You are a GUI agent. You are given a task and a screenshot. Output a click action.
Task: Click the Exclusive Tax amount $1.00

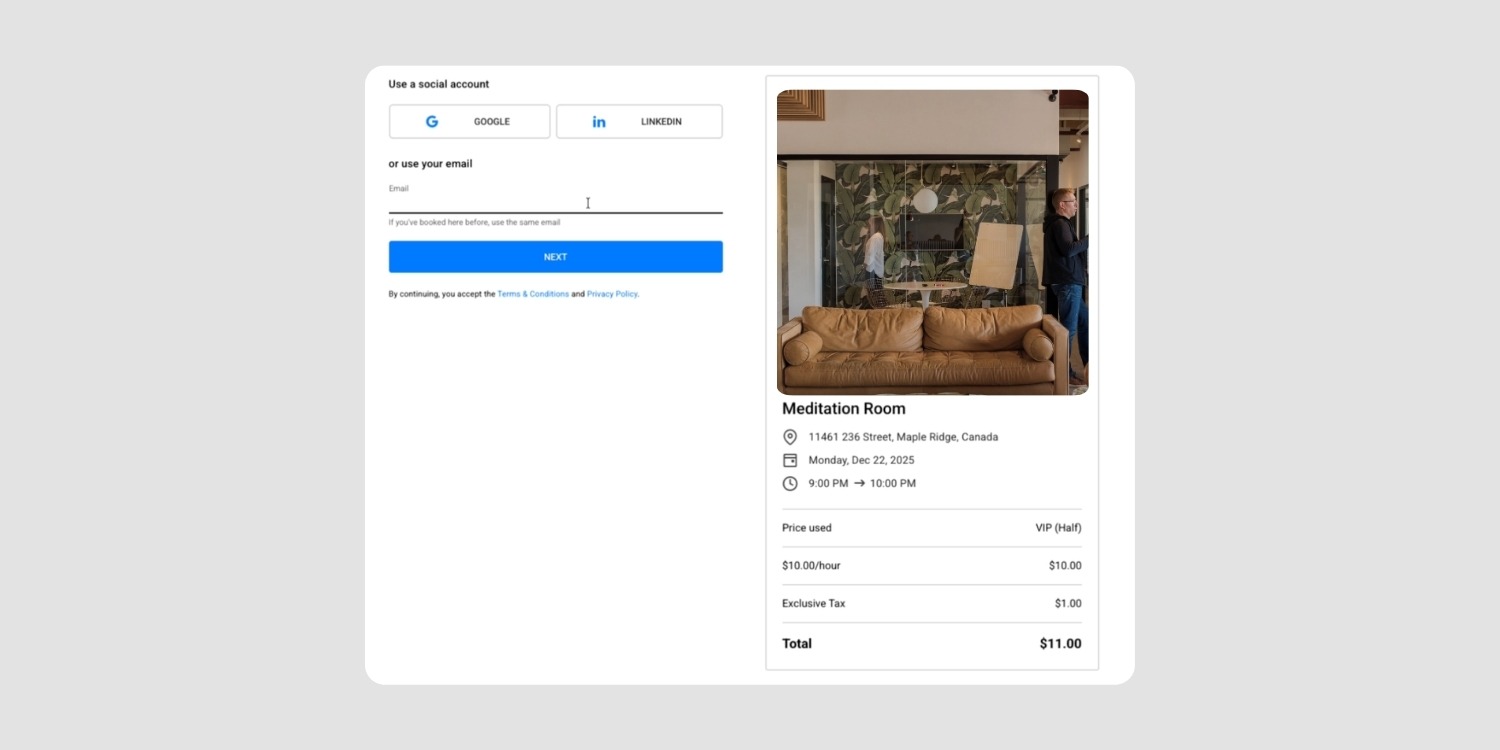coord(1067,604)
